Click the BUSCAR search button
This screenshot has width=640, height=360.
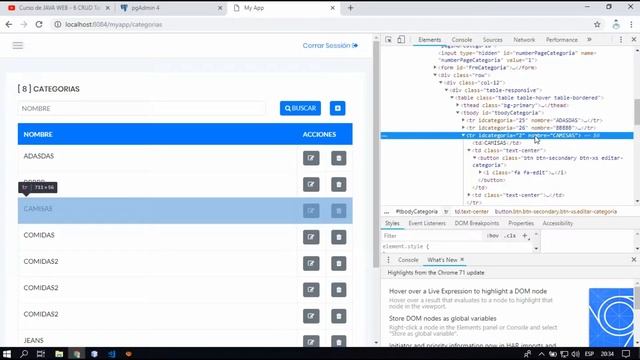pyautogui.click(x=300, y=108)
